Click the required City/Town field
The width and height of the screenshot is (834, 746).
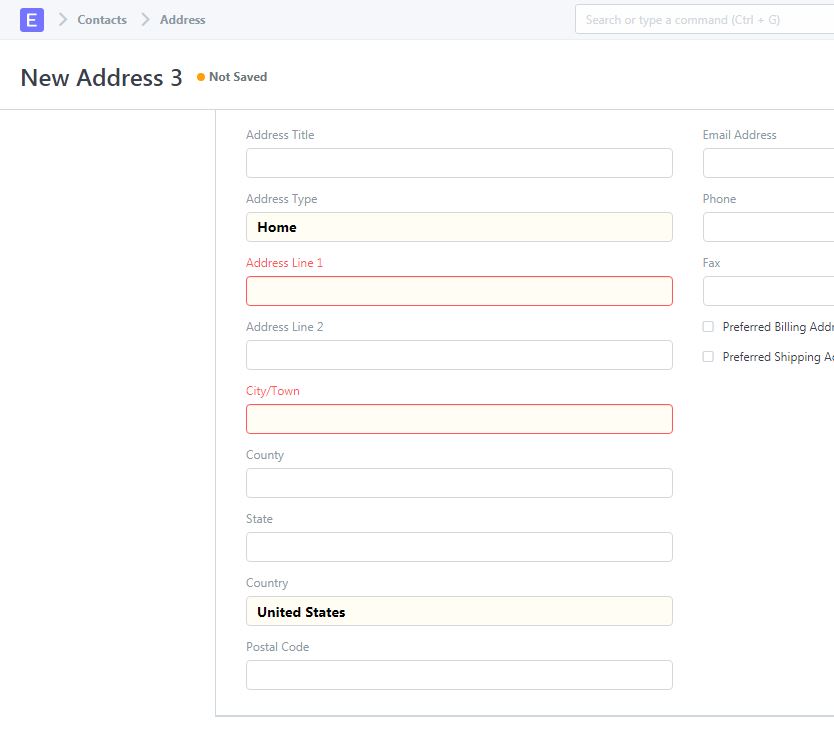tap(459, 419)
